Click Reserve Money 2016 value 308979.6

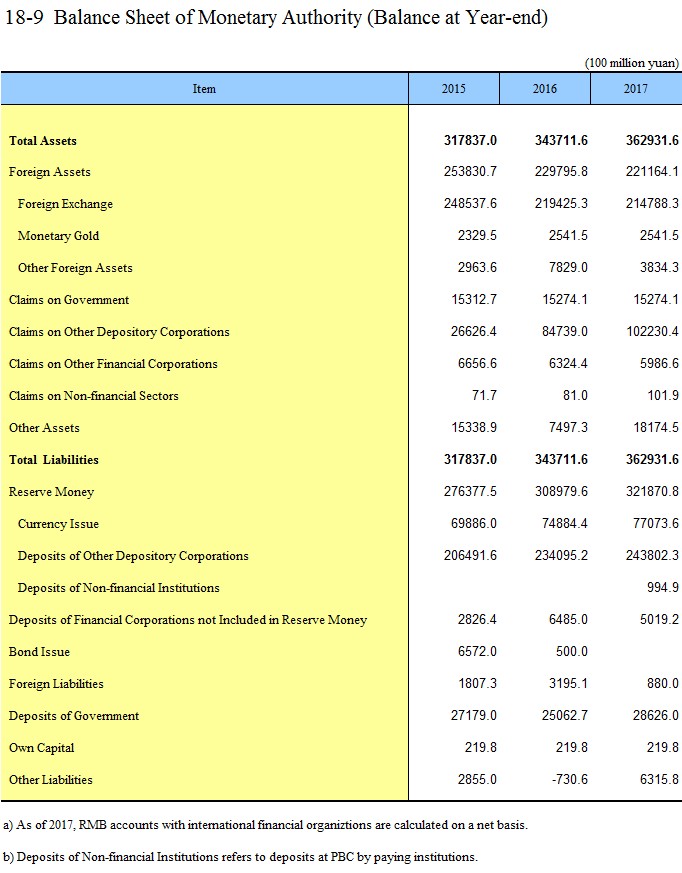pyautogui.click(x=561, y=492)
